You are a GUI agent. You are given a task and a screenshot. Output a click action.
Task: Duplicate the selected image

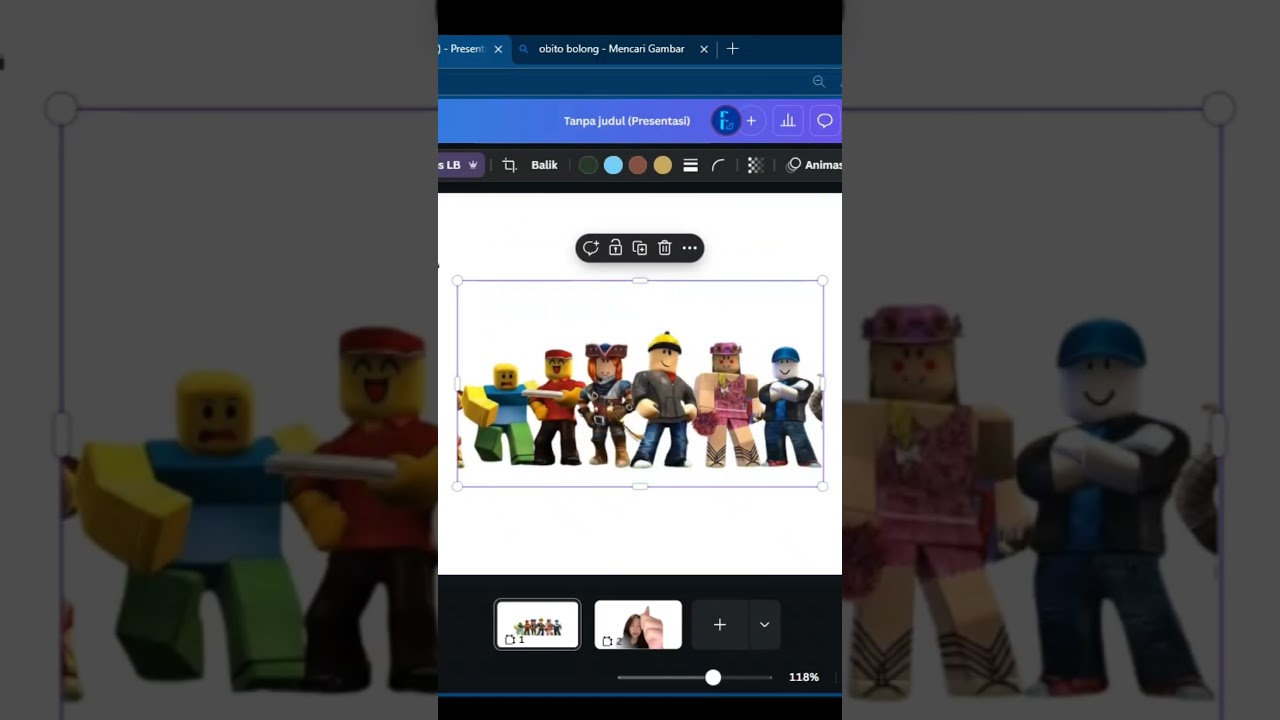click(640, 248)
